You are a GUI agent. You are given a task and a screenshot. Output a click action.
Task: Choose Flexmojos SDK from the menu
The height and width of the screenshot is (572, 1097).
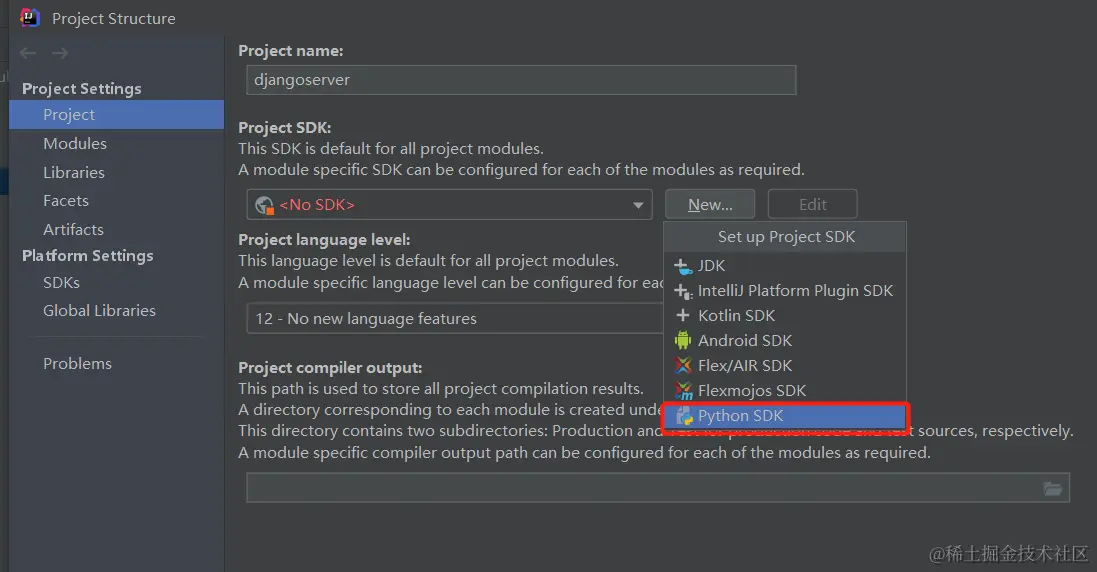point(784,390)
